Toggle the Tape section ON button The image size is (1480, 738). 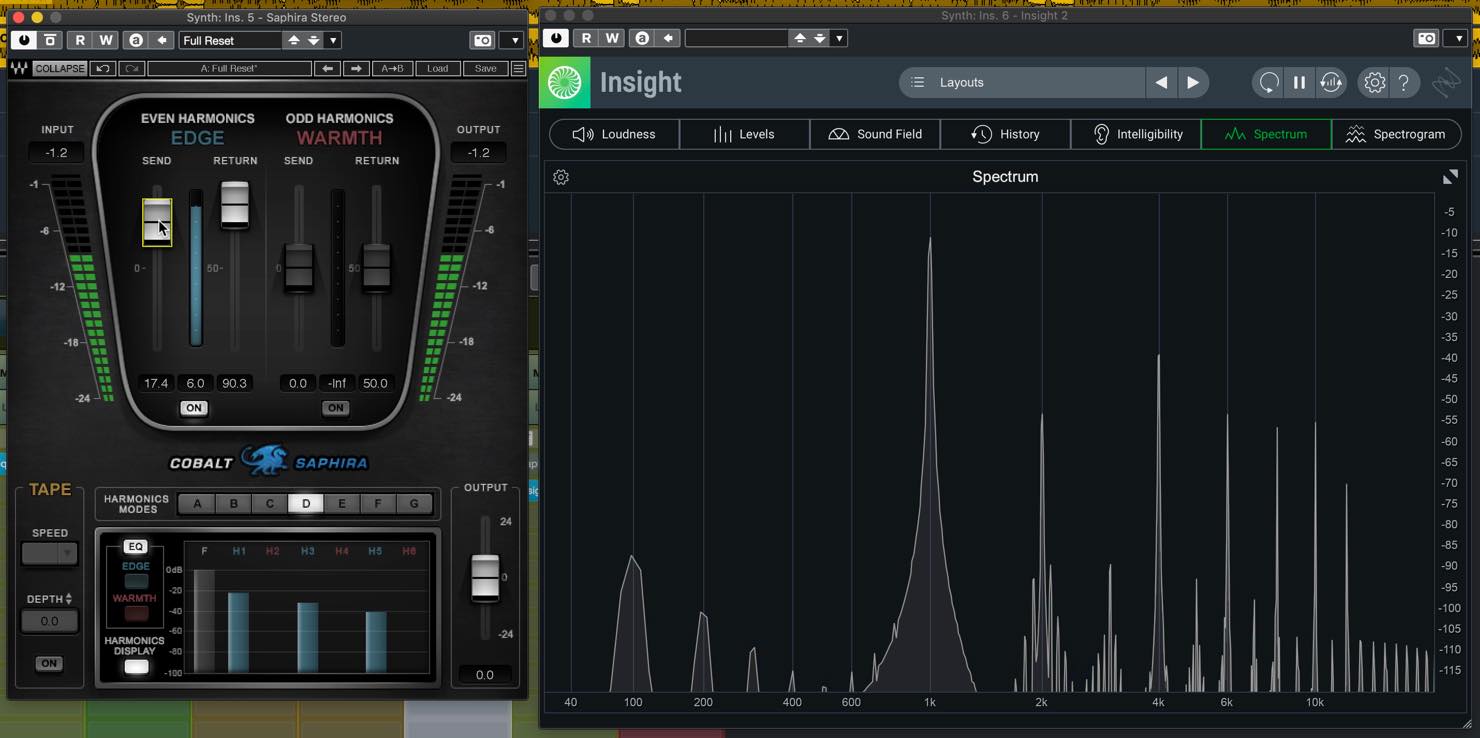point(48,664)
